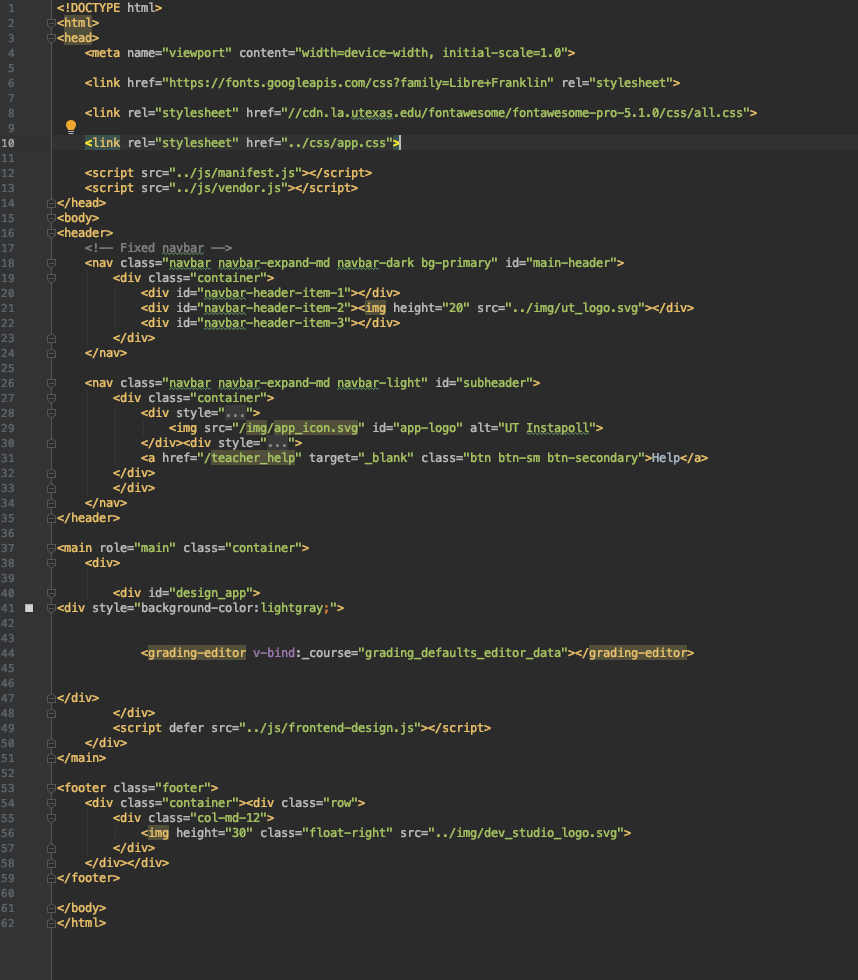Click the dev_studio_logo.svg image path
The height and width of the screenshot is (980, 858).
pyautogui.click(x=526, y=833)
